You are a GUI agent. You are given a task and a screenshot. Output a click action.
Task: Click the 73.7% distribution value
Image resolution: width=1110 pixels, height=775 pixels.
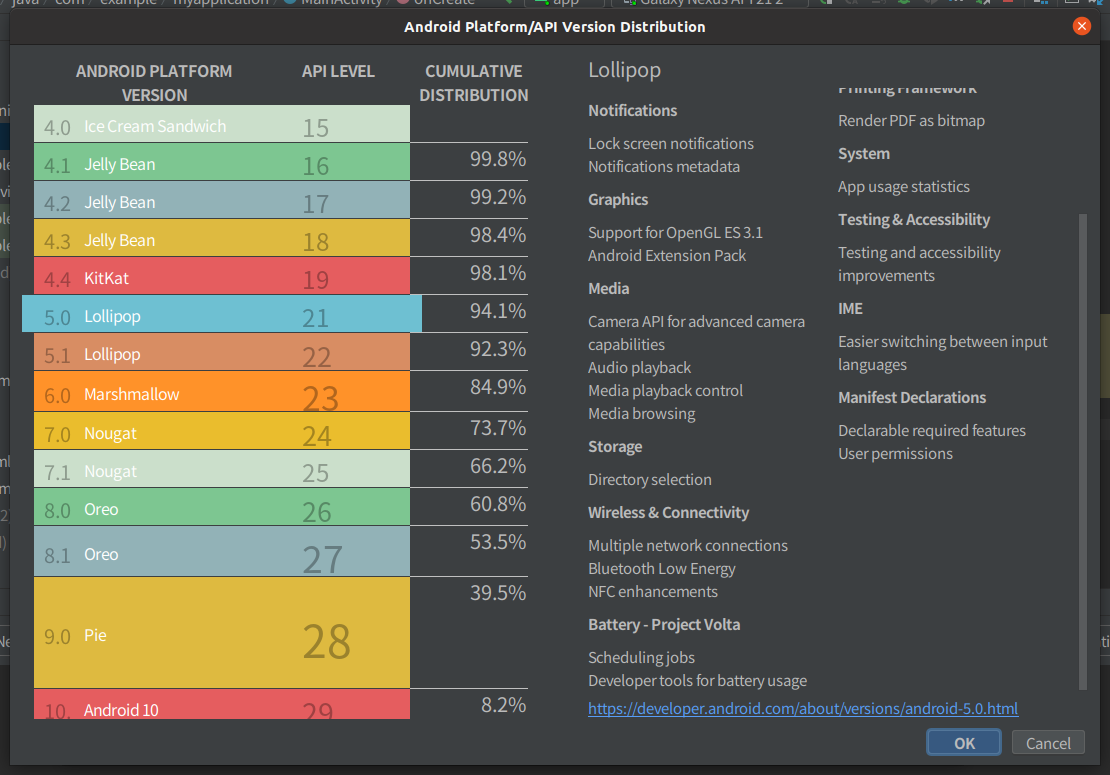point(498,428)
